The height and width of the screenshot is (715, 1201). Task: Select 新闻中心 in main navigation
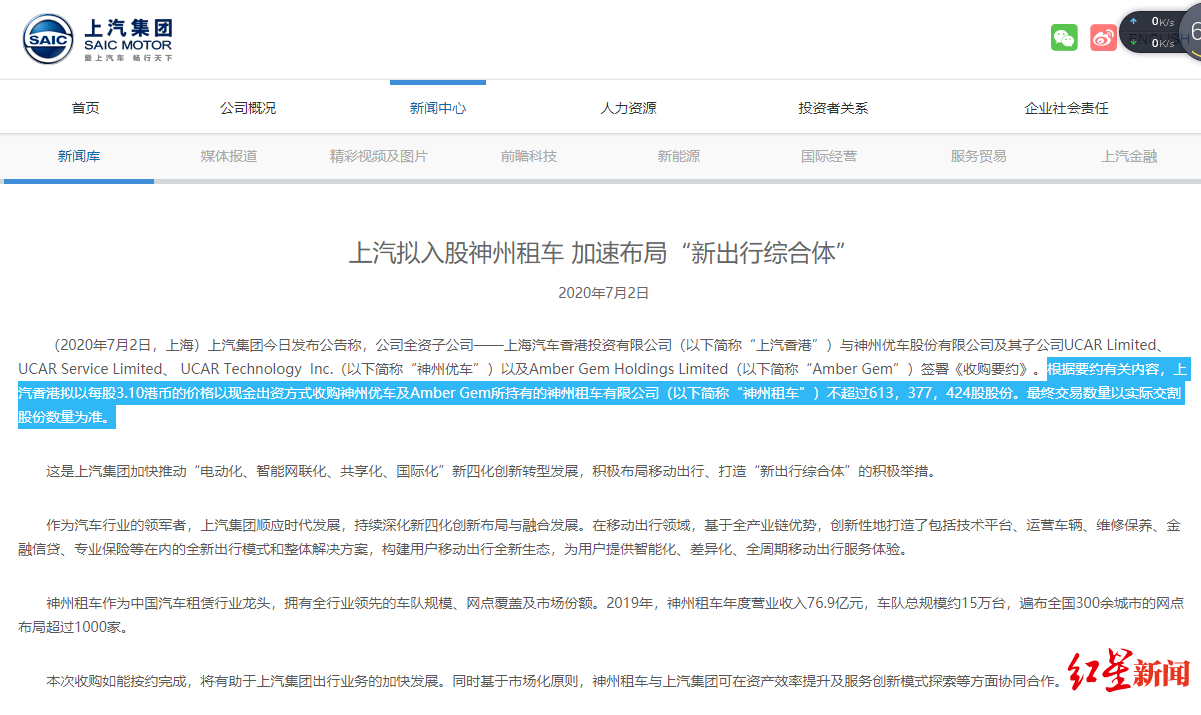(x=438, y=108)
